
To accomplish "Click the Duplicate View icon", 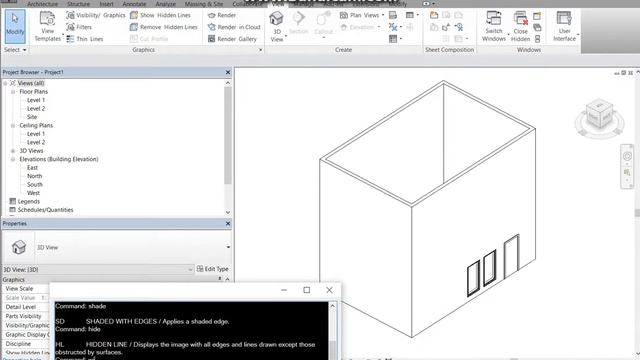I will tap(393, 27).
